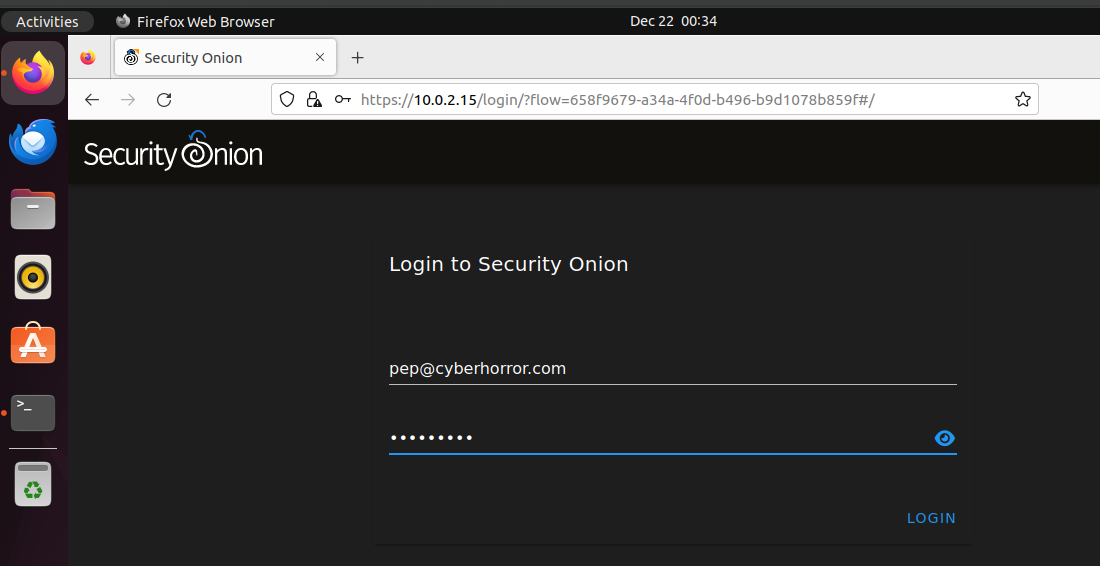1100x566 pixels.
Task: Click the tracking protection shield icon
Action: (287, 100)
